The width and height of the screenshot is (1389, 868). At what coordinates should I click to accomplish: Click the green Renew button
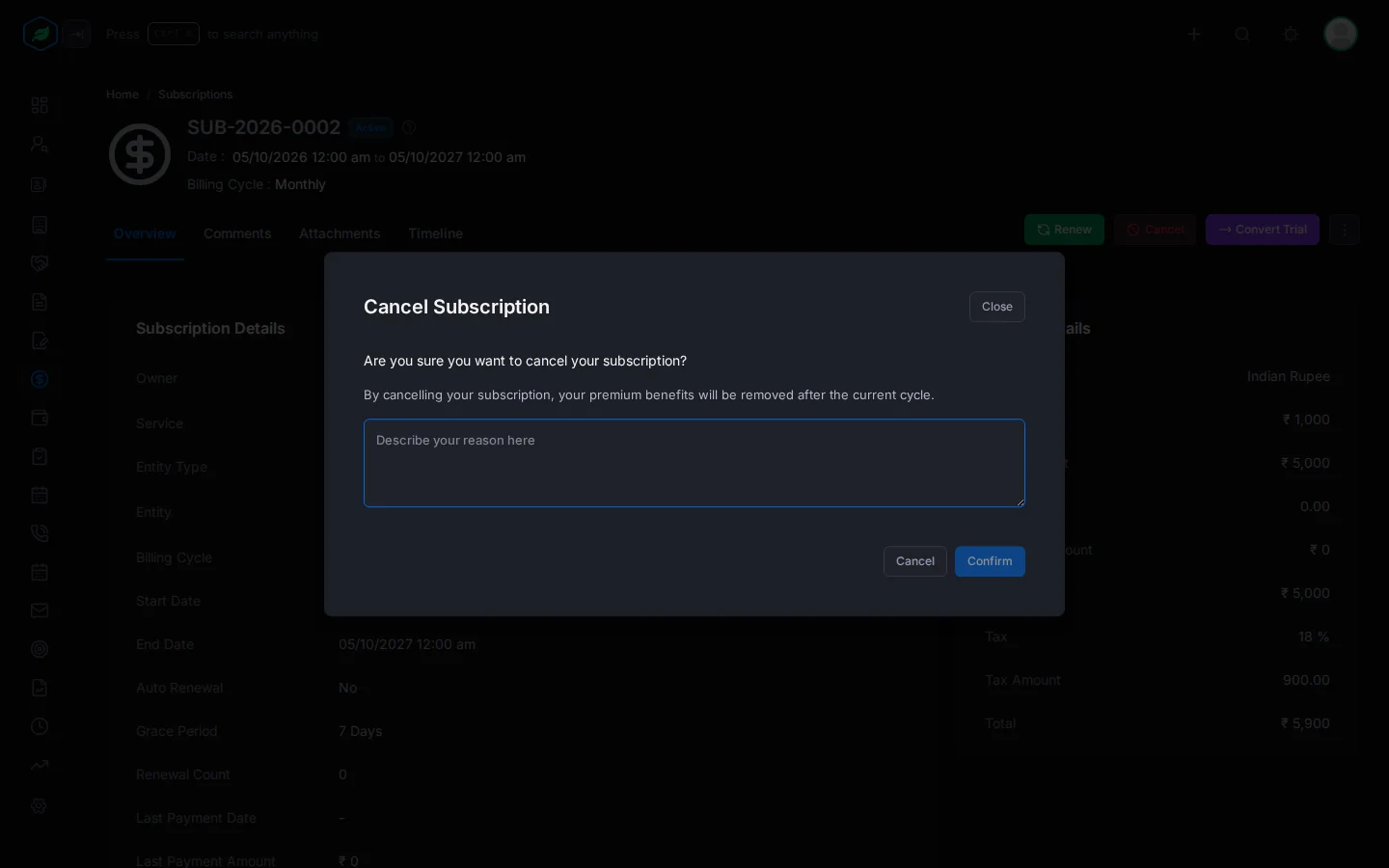[x=1064, y=230]
